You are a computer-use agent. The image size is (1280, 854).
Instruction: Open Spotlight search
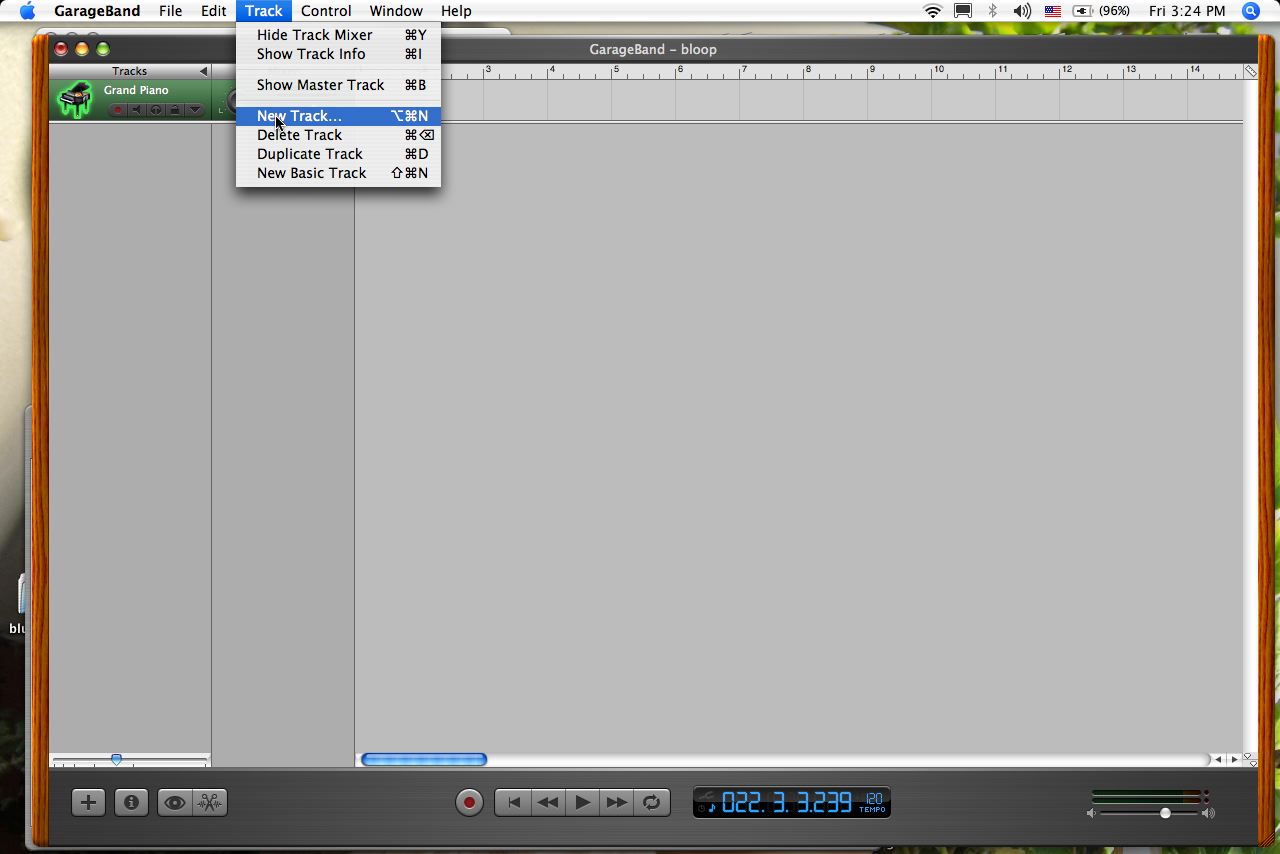click(x=1251, y=11)
